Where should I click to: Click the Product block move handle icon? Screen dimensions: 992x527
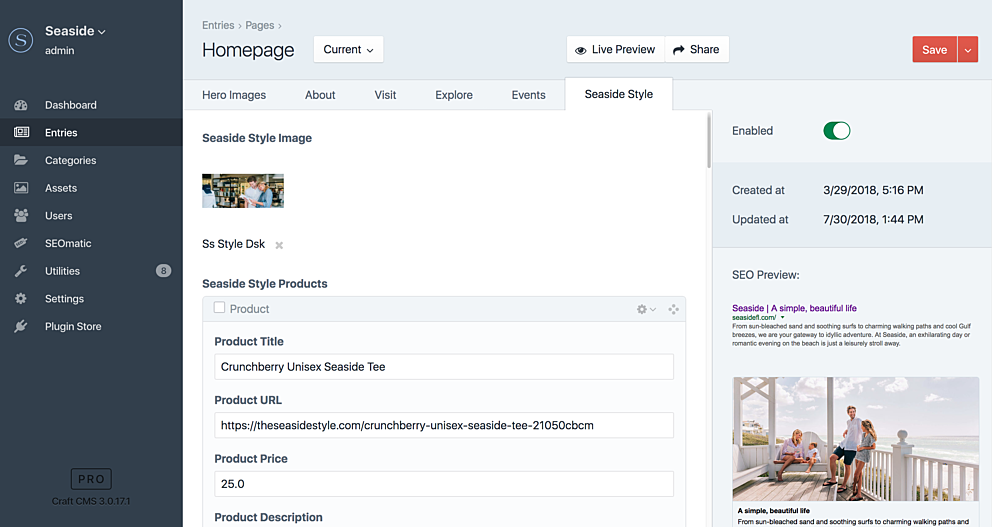pyautogui.click(x=673, y=309)
